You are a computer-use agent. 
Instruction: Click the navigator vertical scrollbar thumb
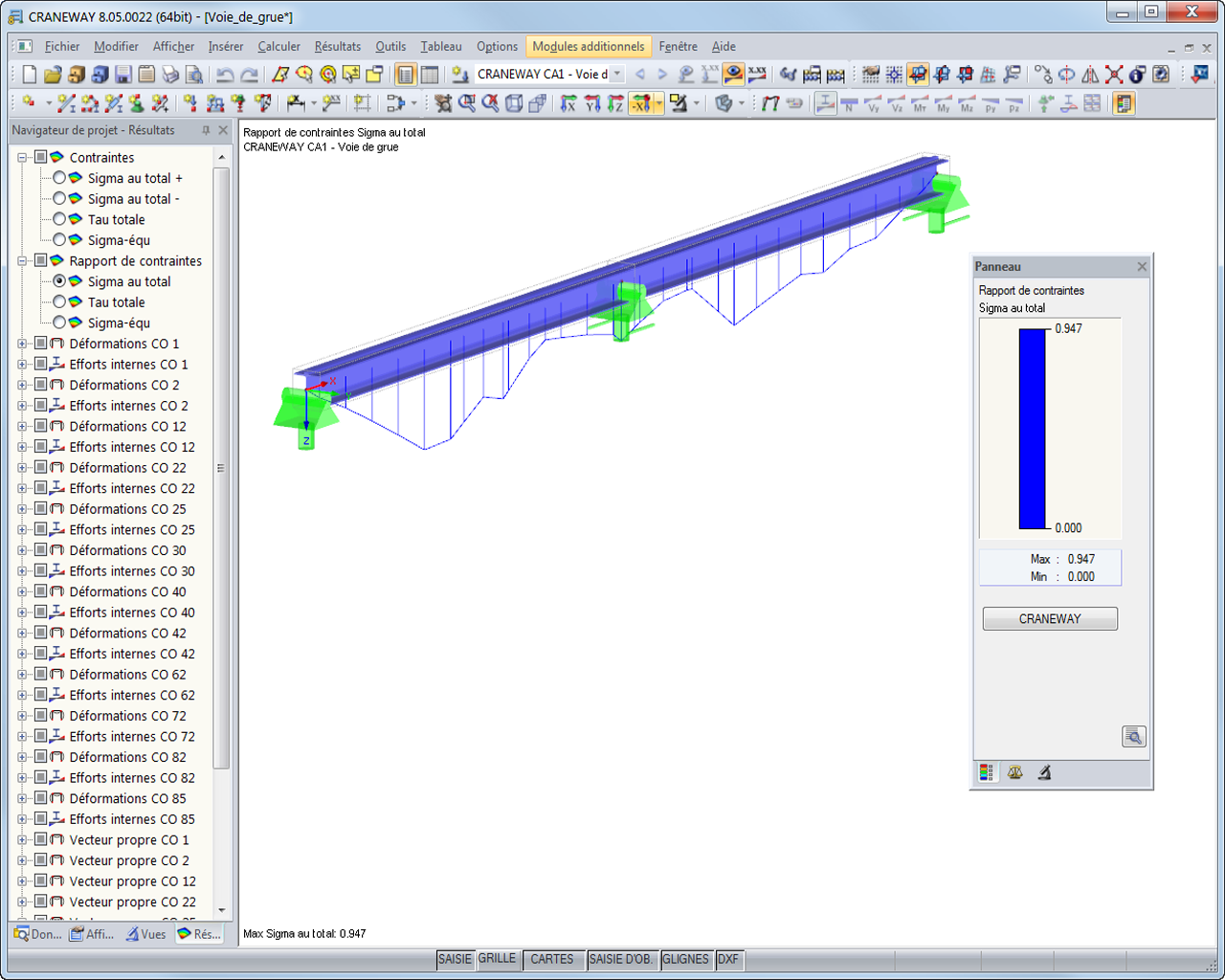coord(221,468)
